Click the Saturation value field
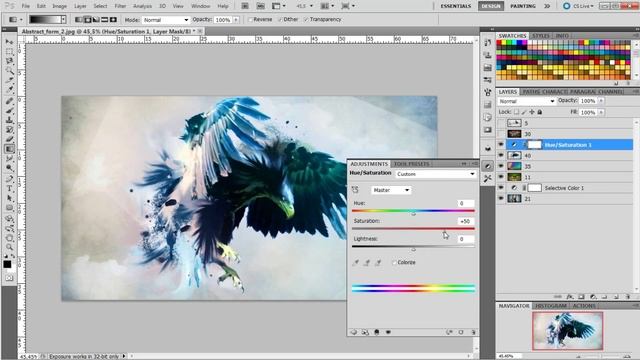The image size is (640, 360). [x=465, y=221]
